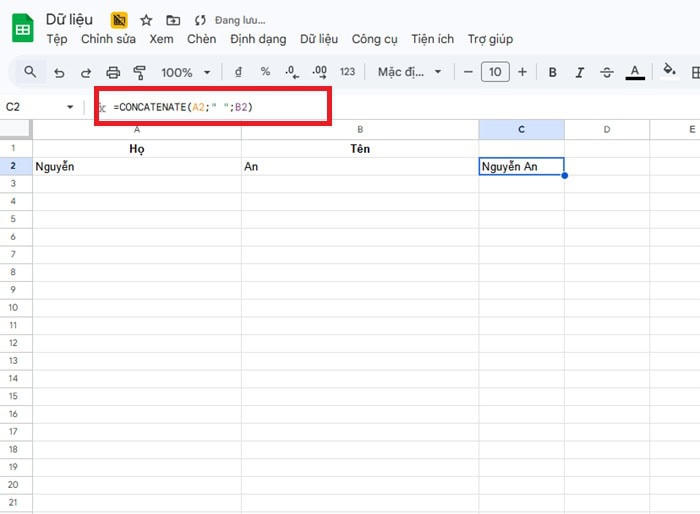This screenshot has height=514, width=700.
Task: Click the search magnifier icon in toolbar
Action: tap(30, 72)
